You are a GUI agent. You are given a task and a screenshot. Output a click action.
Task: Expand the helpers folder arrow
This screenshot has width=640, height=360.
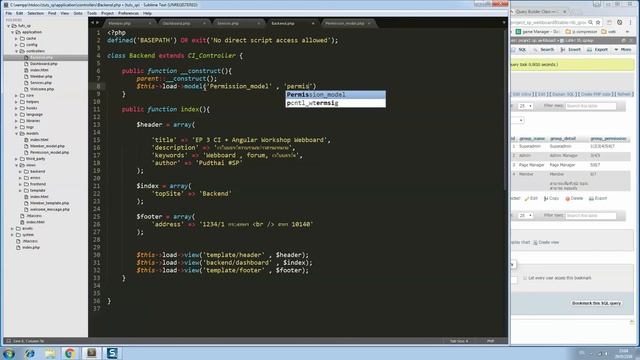(x=17, y=102)
